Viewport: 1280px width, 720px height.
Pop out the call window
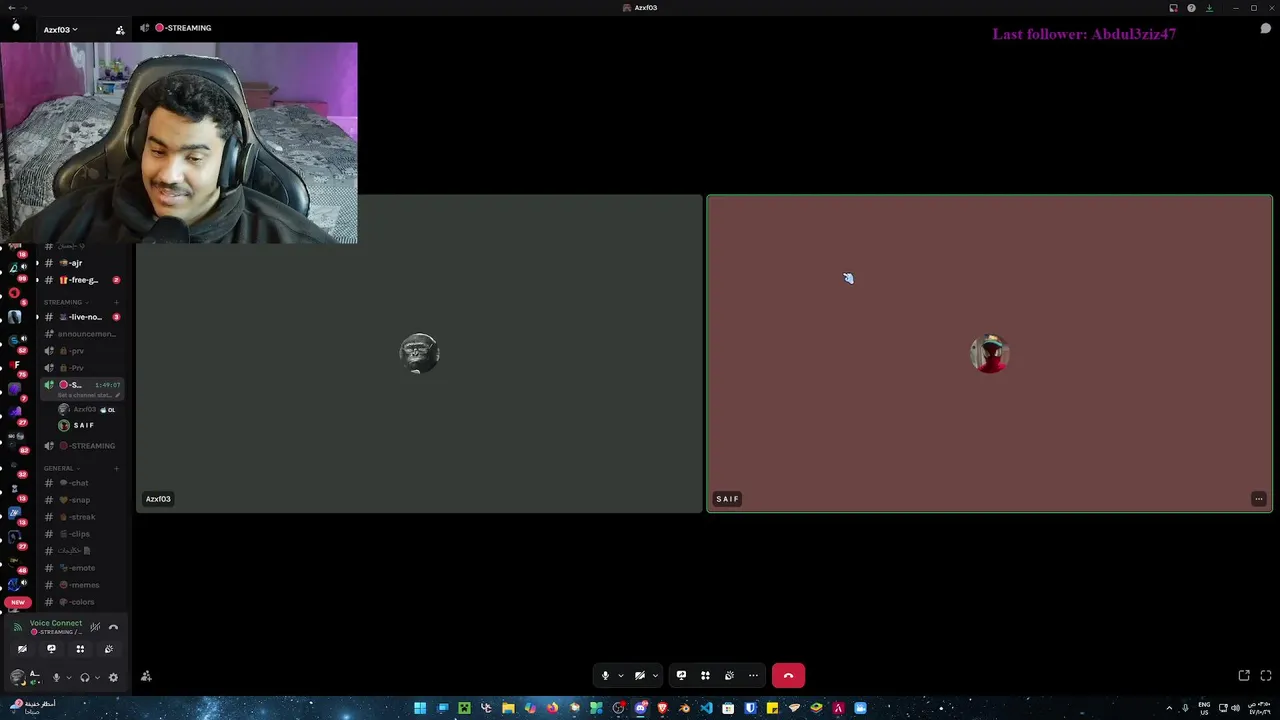pos(1244,676)
